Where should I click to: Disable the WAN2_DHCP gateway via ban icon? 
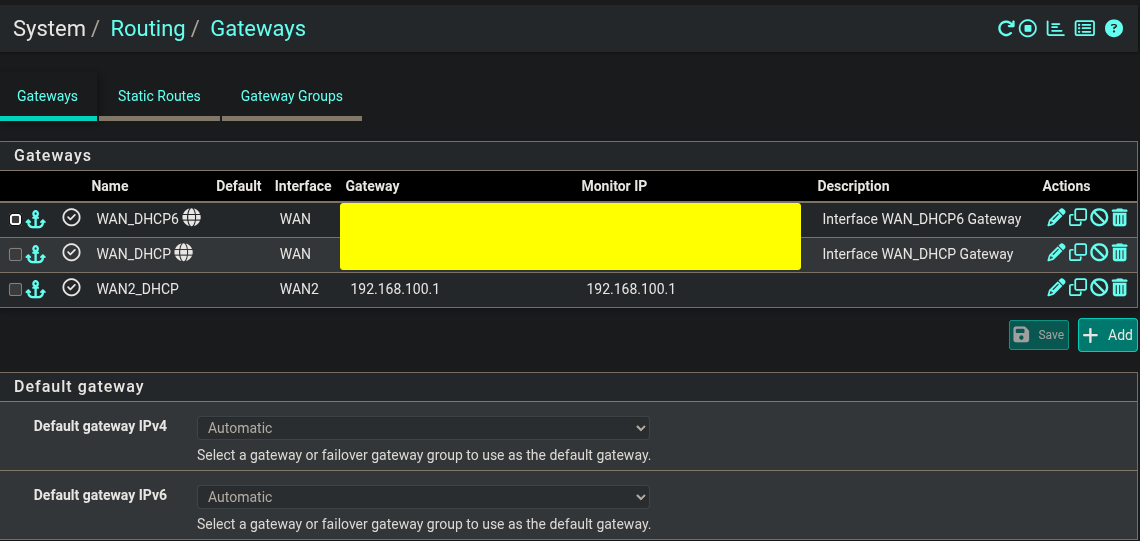1099,288
